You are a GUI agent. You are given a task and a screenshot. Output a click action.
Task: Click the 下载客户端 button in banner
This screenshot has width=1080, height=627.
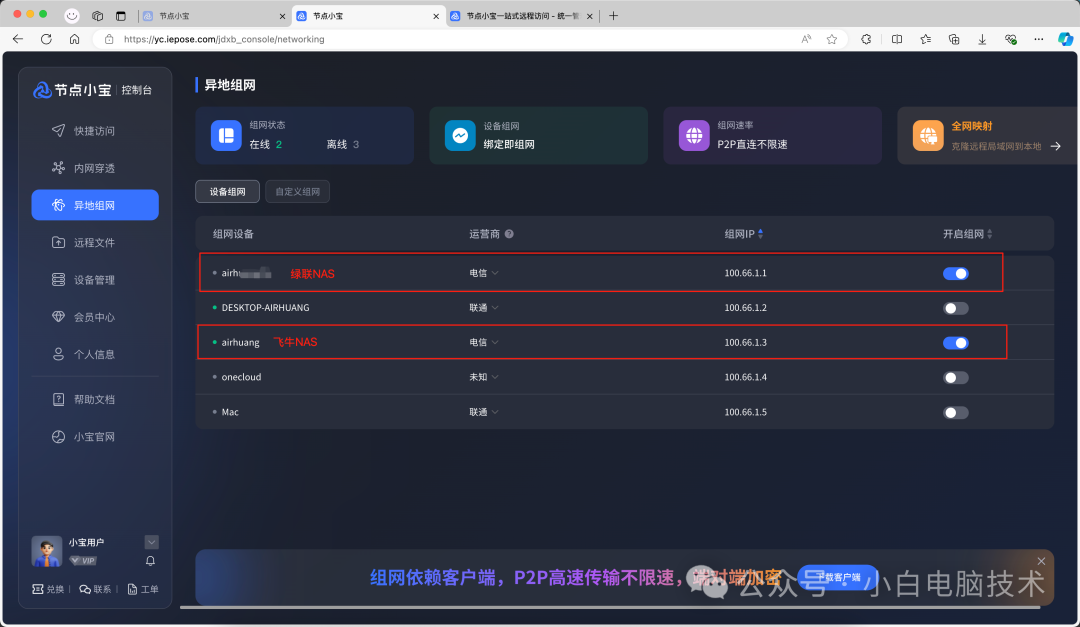point(838,577)
